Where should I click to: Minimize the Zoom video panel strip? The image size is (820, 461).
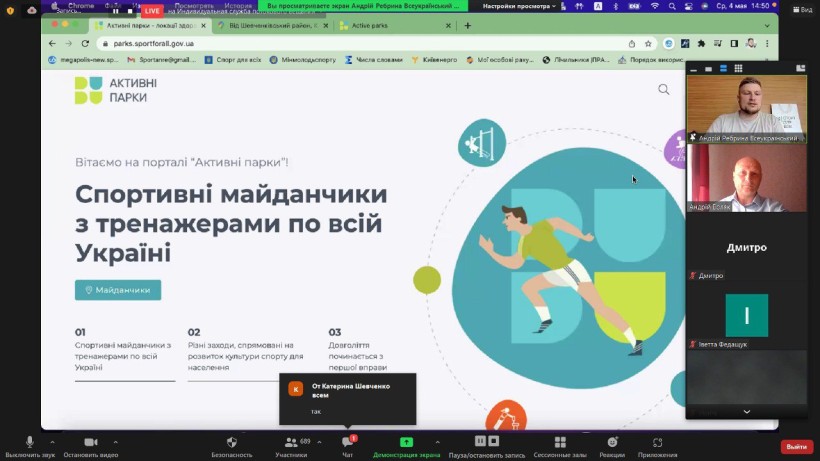(694, 68)
